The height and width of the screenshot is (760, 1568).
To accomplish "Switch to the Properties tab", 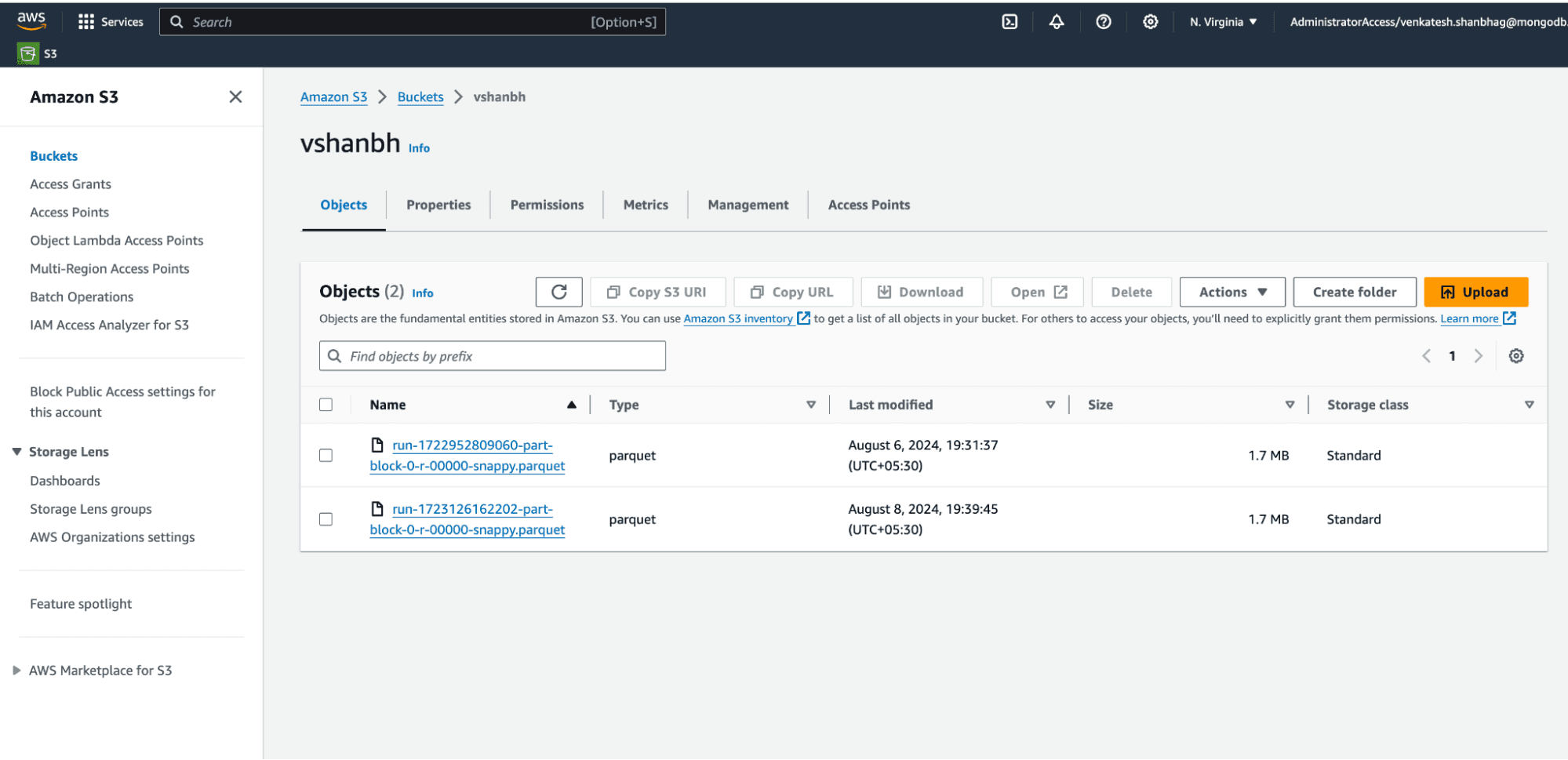I will [x=438, y=205].
